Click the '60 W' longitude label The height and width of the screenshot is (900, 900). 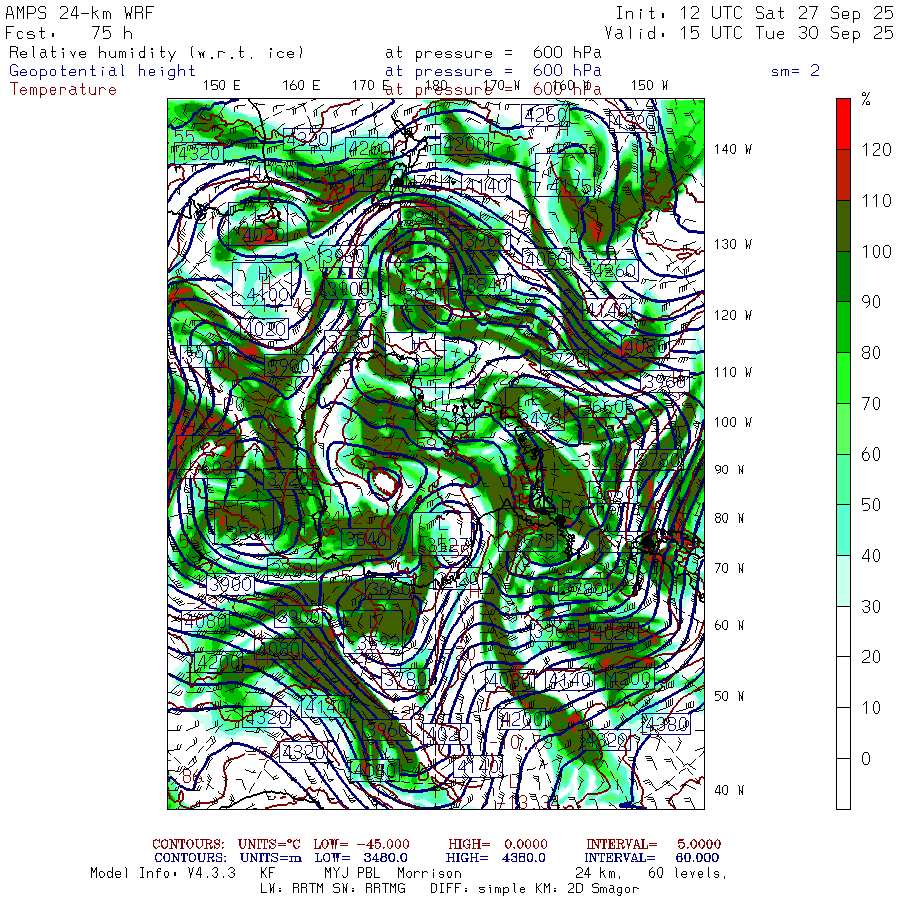pos(729,625)
